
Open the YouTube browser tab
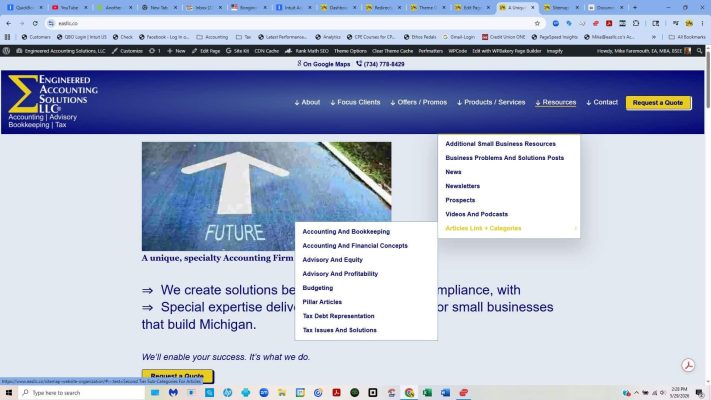(68, 7)
